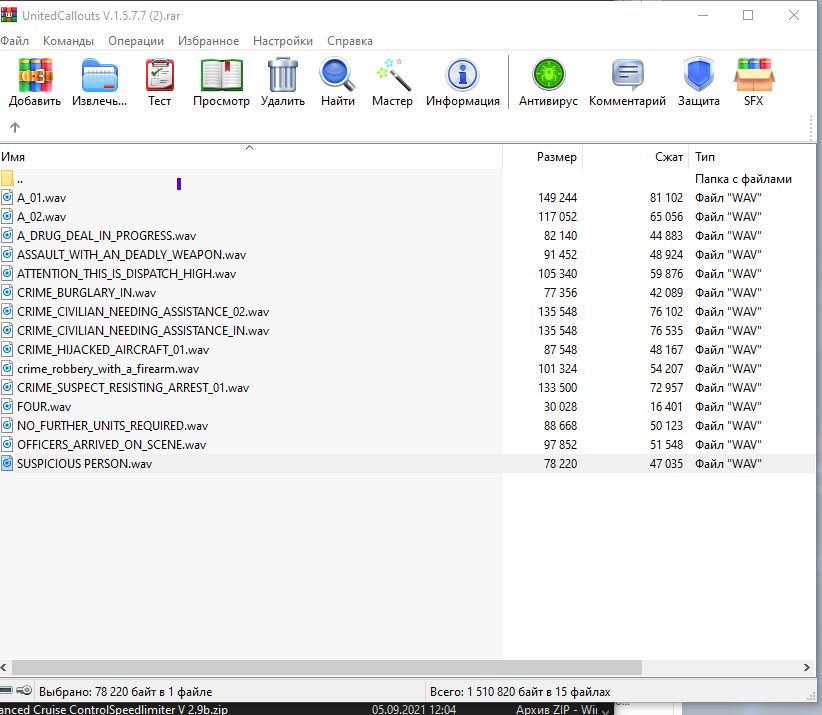Viewport: 822px width, 715px height.
Task: Select ATTENTION_THIS_IS_DISPATCH_HIGH.wav
Action: (126, 274)
